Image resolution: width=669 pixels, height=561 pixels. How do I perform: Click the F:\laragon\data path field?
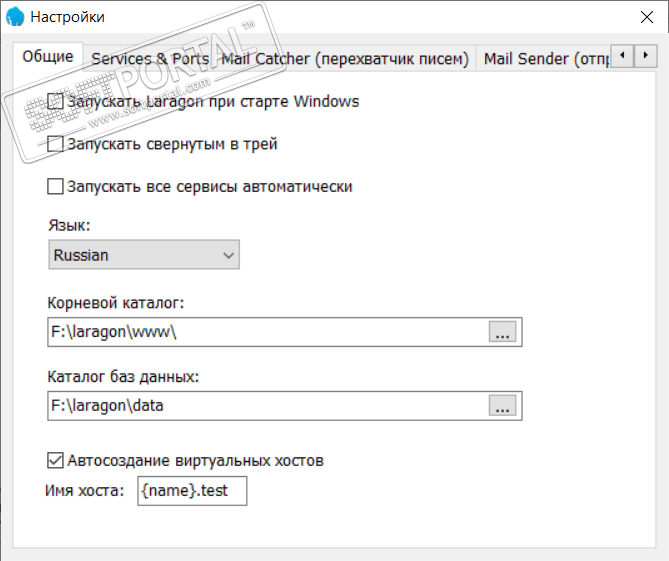(x=267, y=406)
